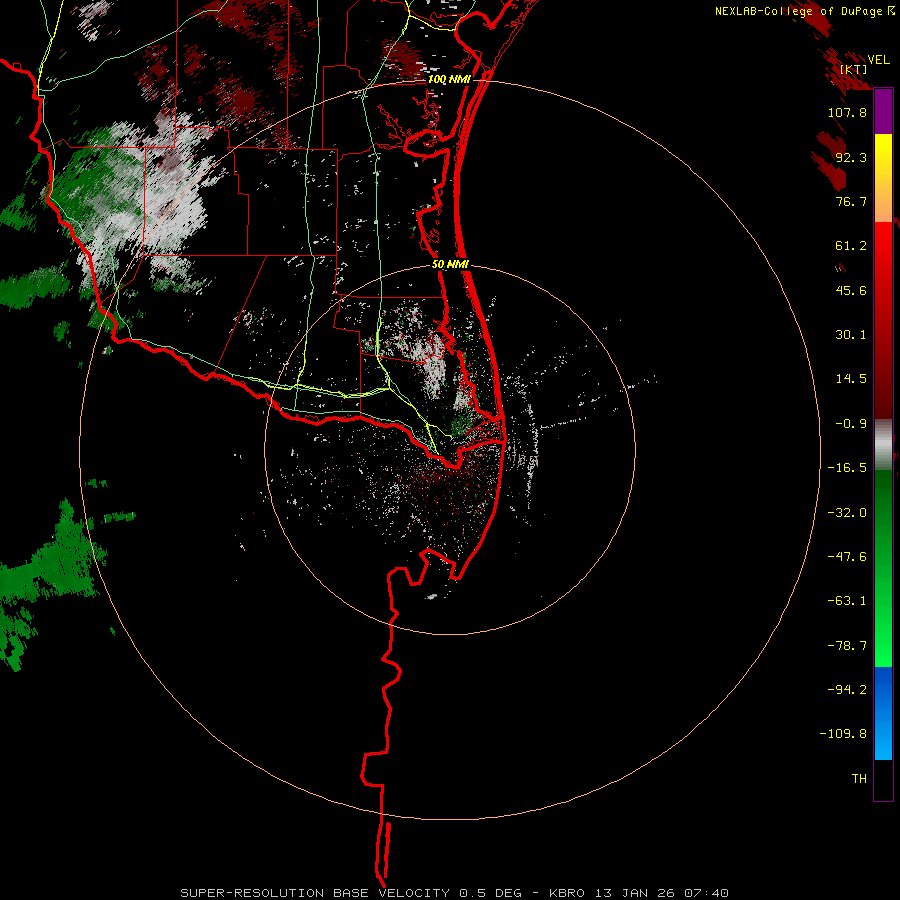This screenshot has height=900, width=900.
Task: Click the -16.5 velocity scale value
Action: point(847,468)
